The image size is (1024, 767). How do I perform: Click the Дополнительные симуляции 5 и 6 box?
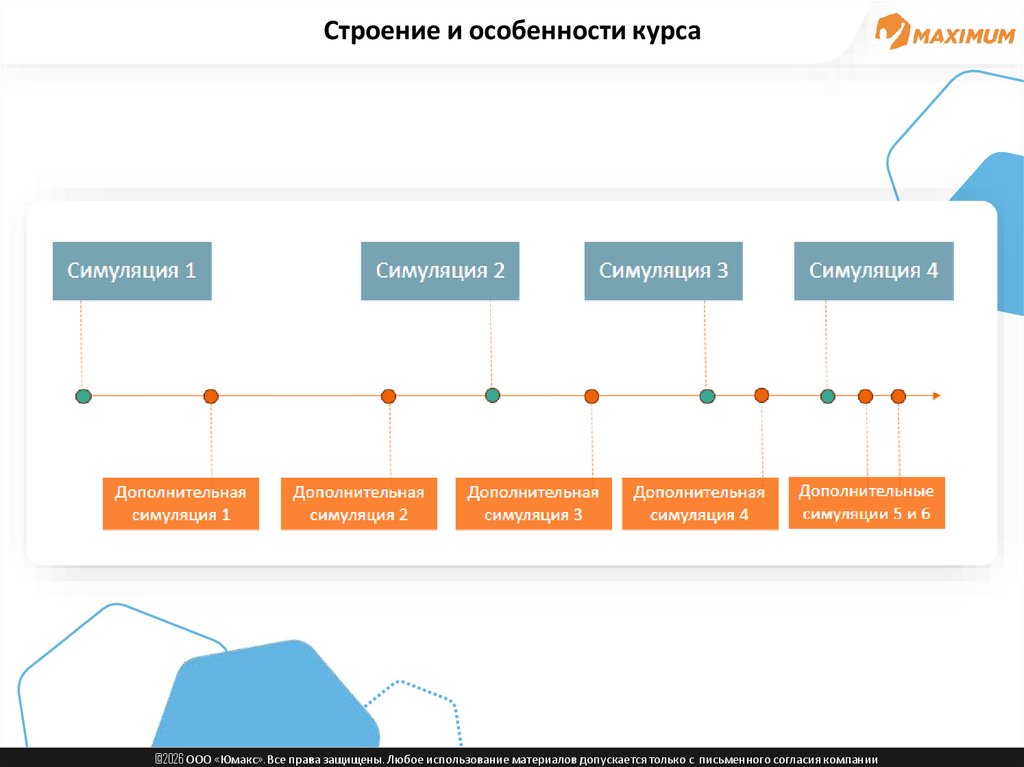click(x=867, y=502)
